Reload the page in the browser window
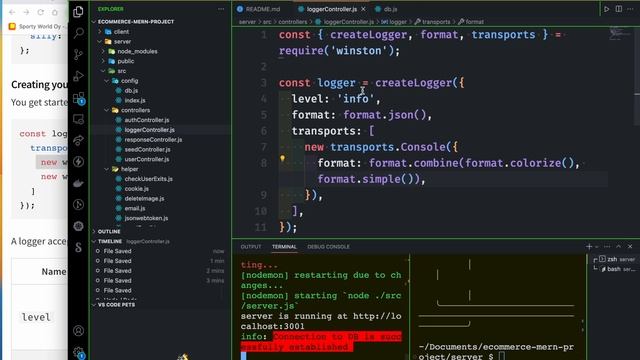640x360 pixels. click(x=40, y=12)
